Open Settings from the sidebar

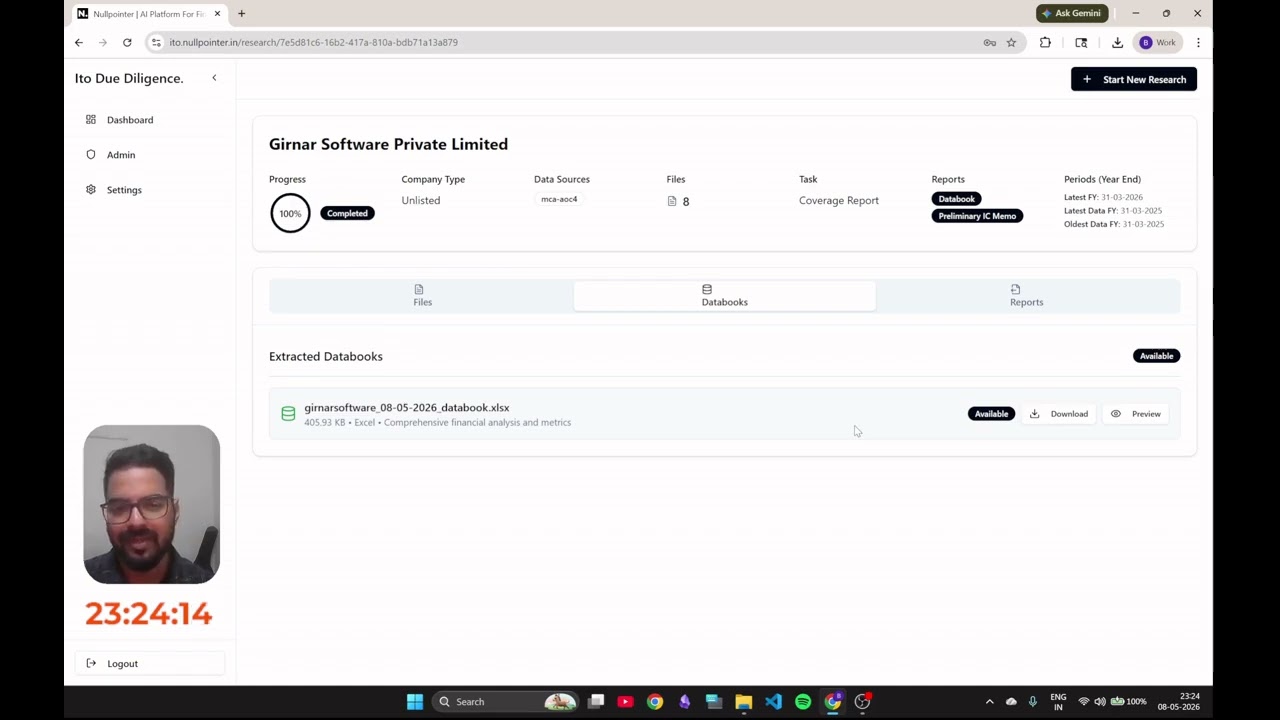(124, 190)
